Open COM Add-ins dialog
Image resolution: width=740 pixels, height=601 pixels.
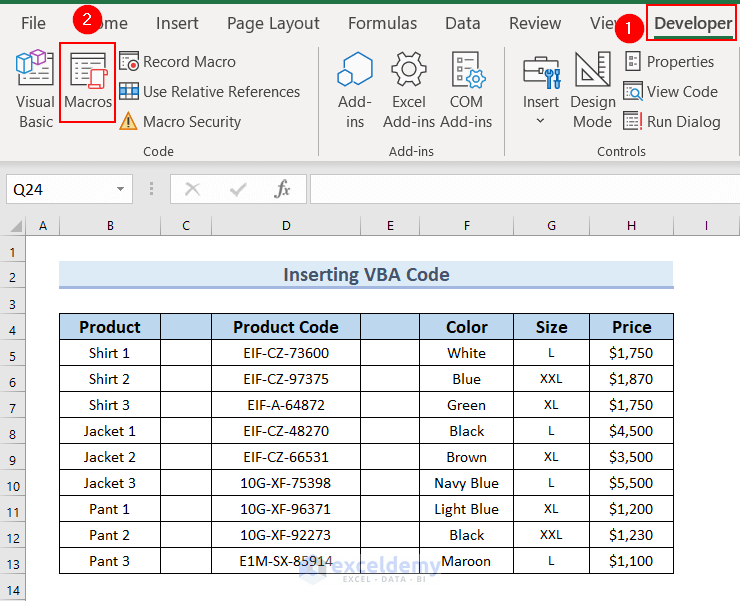[466, 90]
